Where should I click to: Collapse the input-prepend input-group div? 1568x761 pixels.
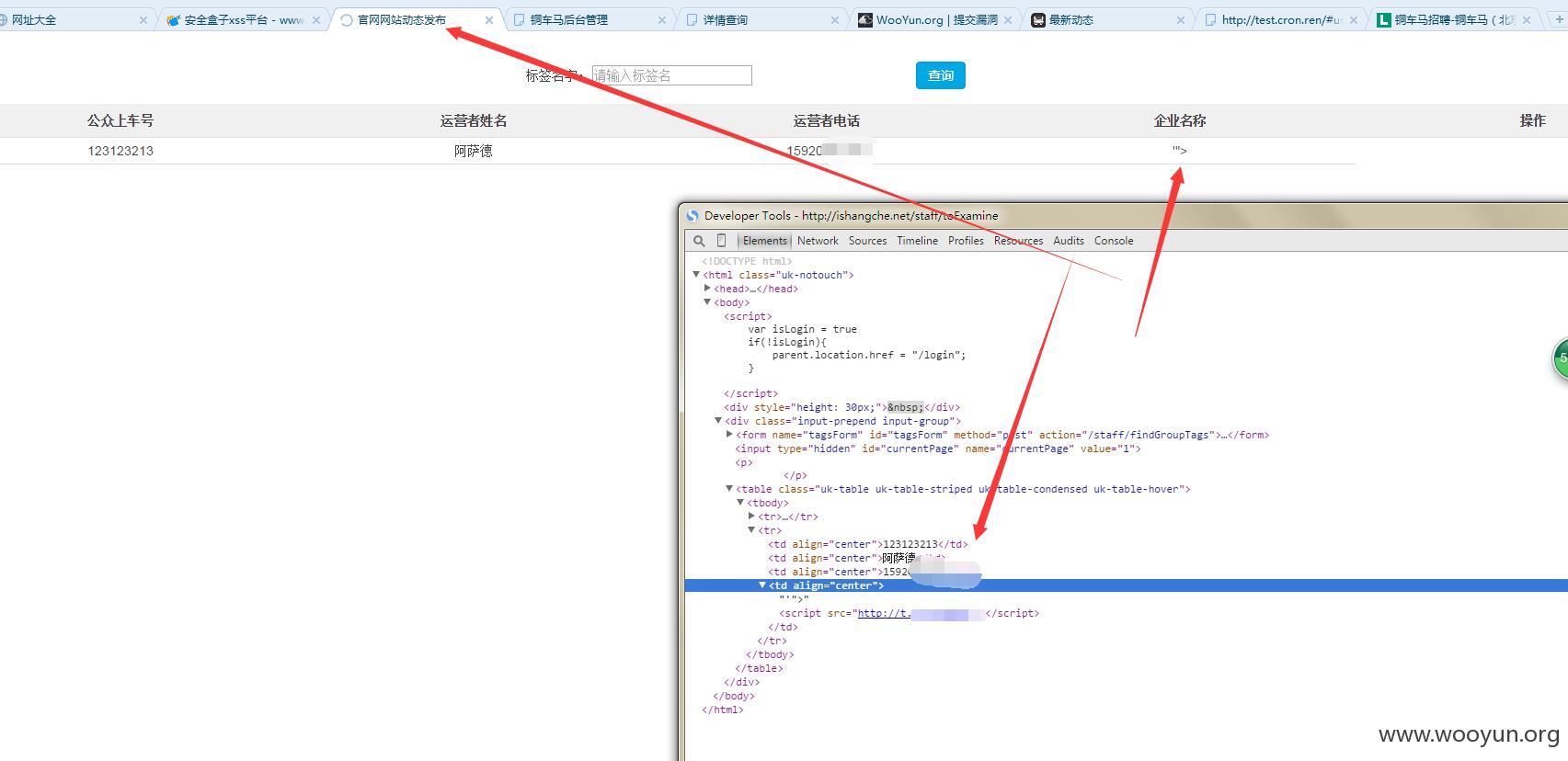(x=718, y=420)
